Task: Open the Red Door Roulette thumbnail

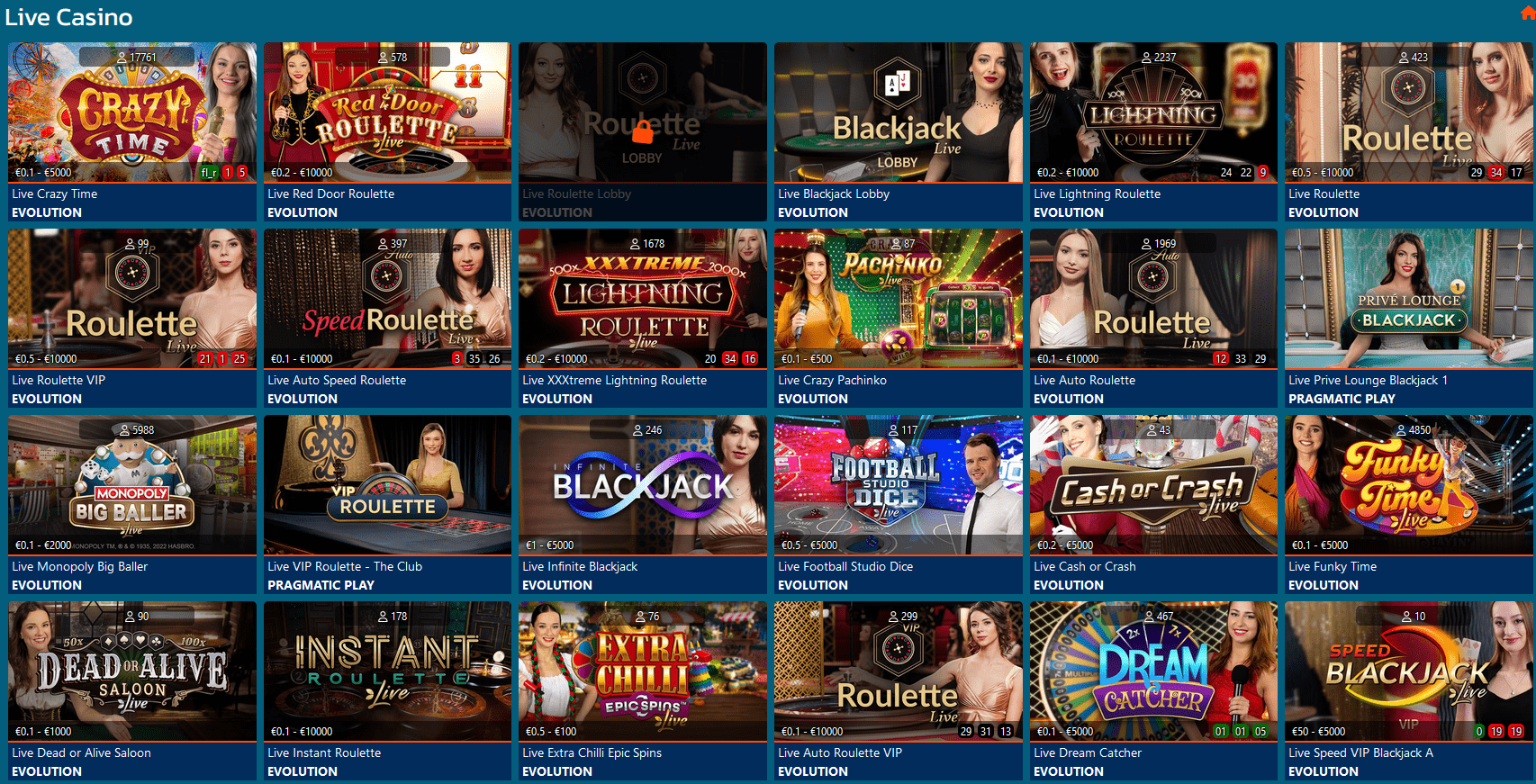Action: [x=387, y=112]
